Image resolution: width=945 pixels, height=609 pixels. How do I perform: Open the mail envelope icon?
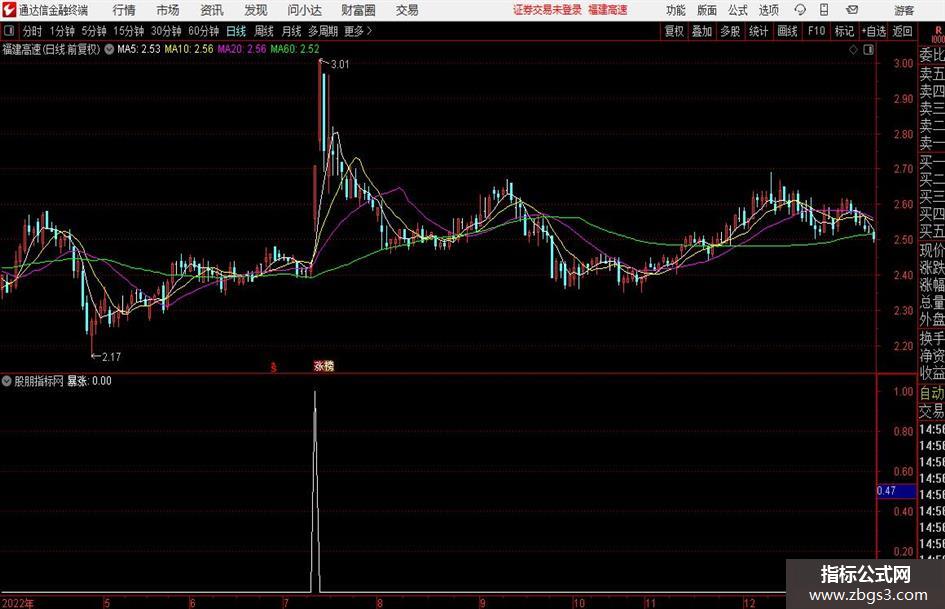[852, 10]
